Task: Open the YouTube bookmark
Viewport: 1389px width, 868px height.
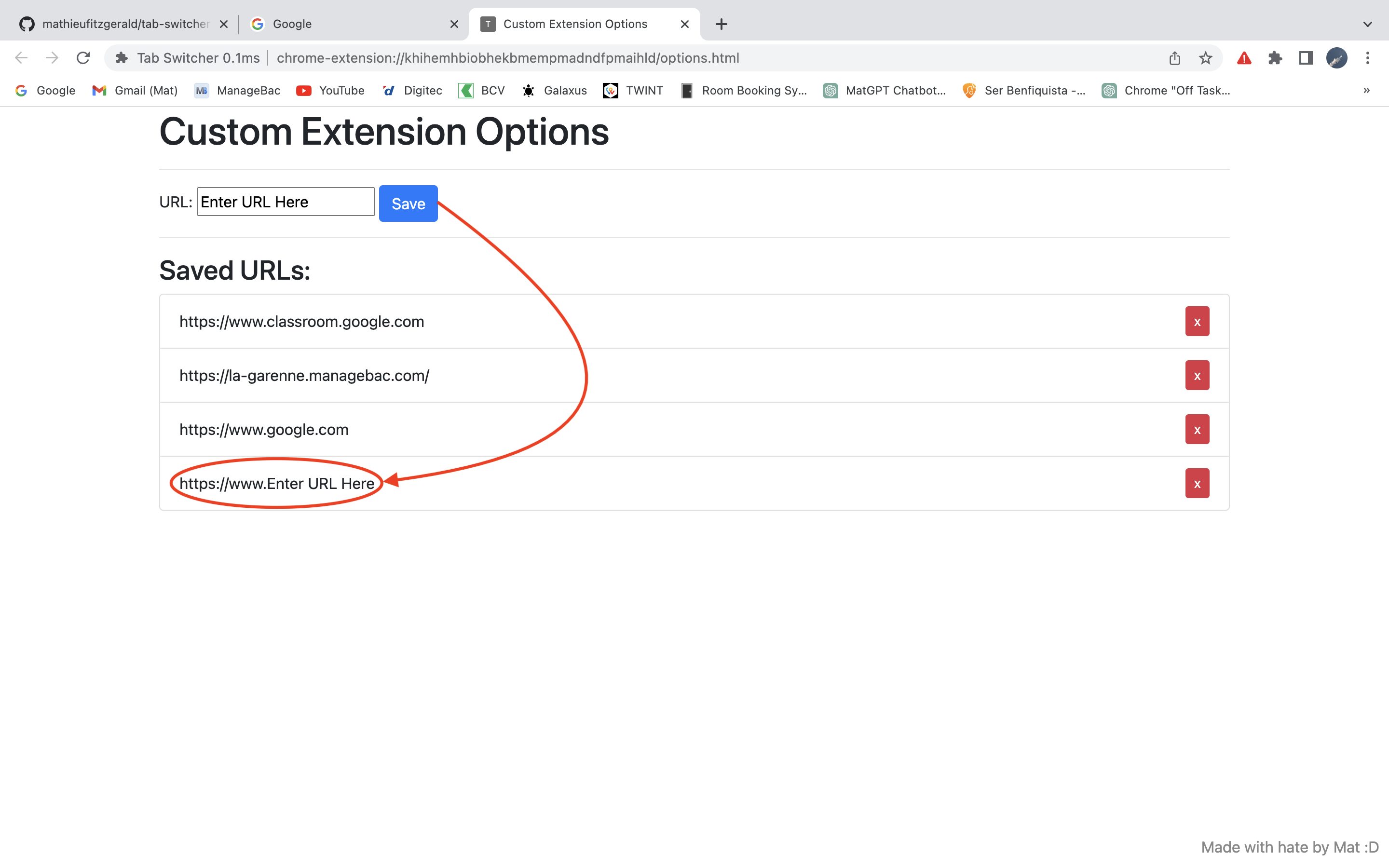Action: (330, 90)
